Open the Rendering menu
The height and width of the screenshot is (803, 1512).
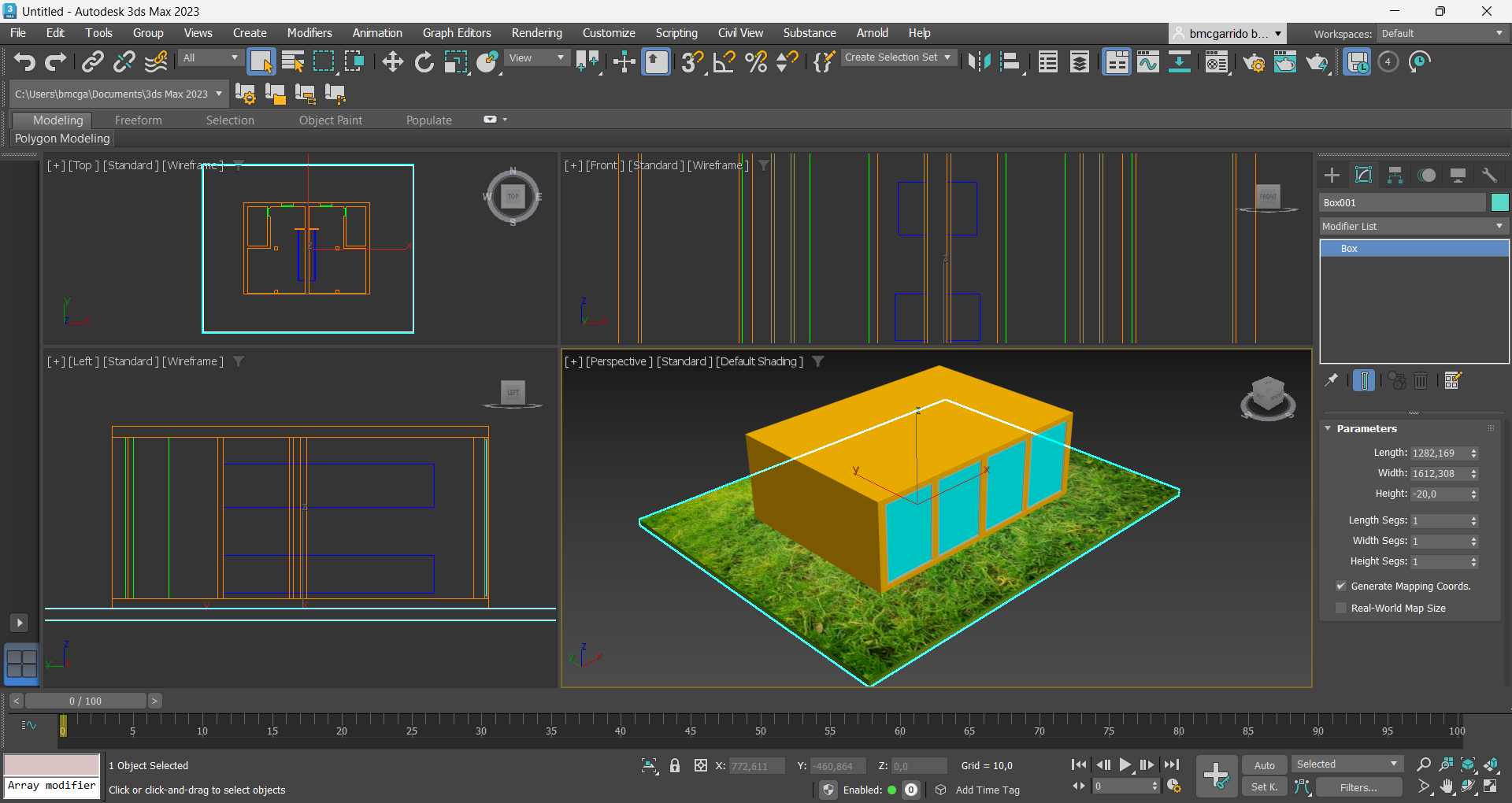[536, 33]
